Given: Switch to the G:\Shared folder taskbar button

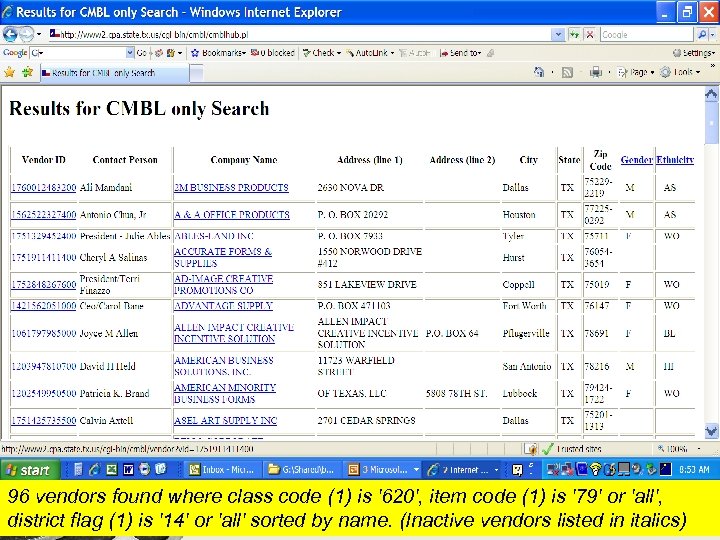Looking at the screenshot, I should point(302,469).
